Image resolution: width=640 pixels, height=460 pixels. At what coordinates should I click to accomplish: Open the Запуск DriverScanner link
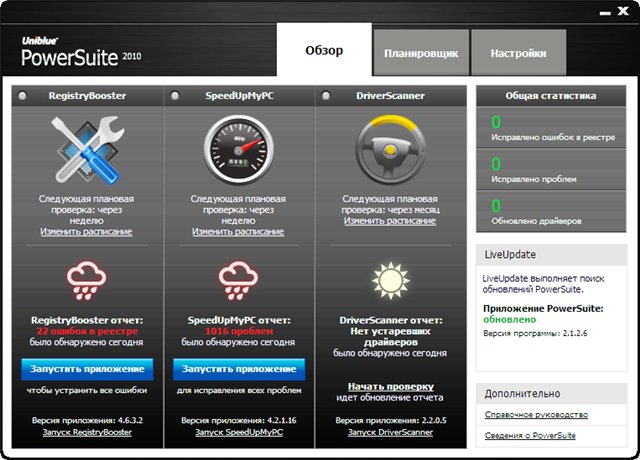[x=390, y=432]
